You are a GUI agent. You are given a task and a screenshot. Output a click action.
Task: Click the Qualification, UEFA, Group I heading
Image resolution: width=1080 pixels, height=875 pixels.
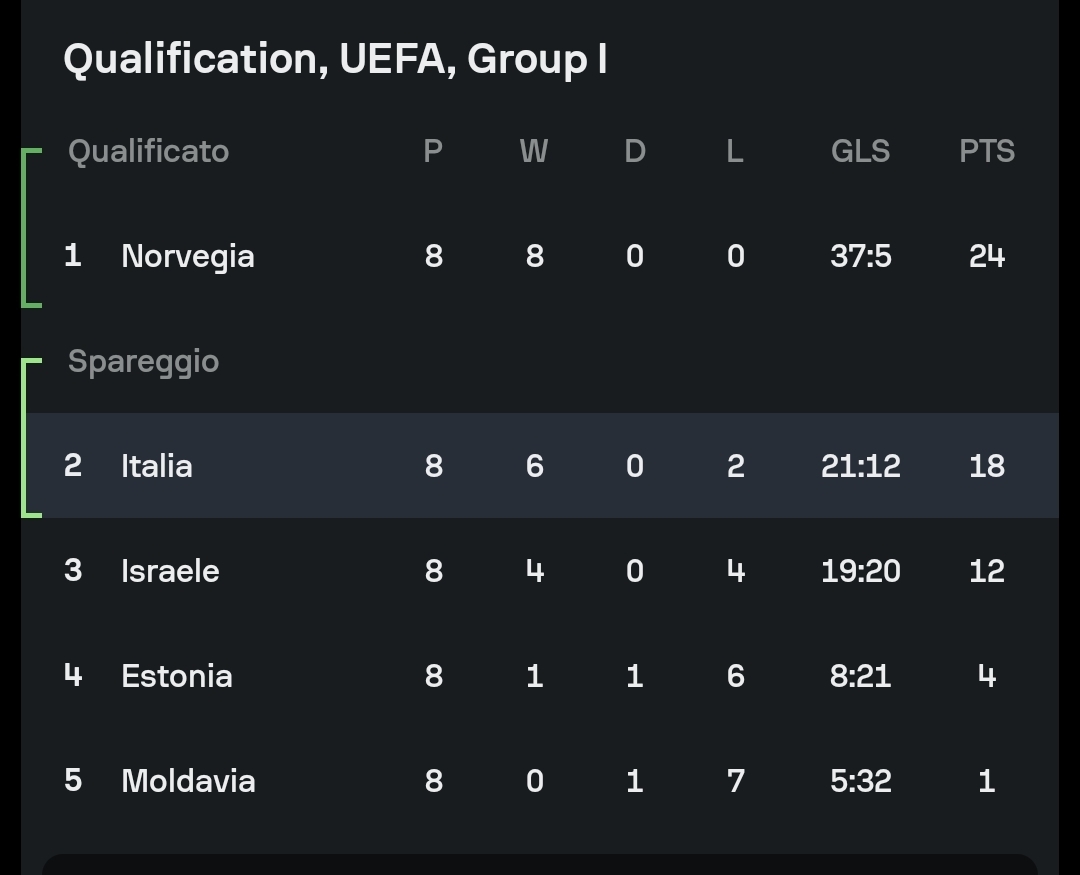click(335, 59)
